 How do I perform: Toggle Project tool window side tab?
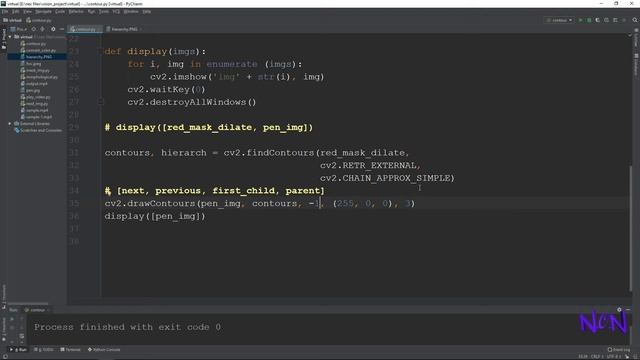click(x=4, y=39)
